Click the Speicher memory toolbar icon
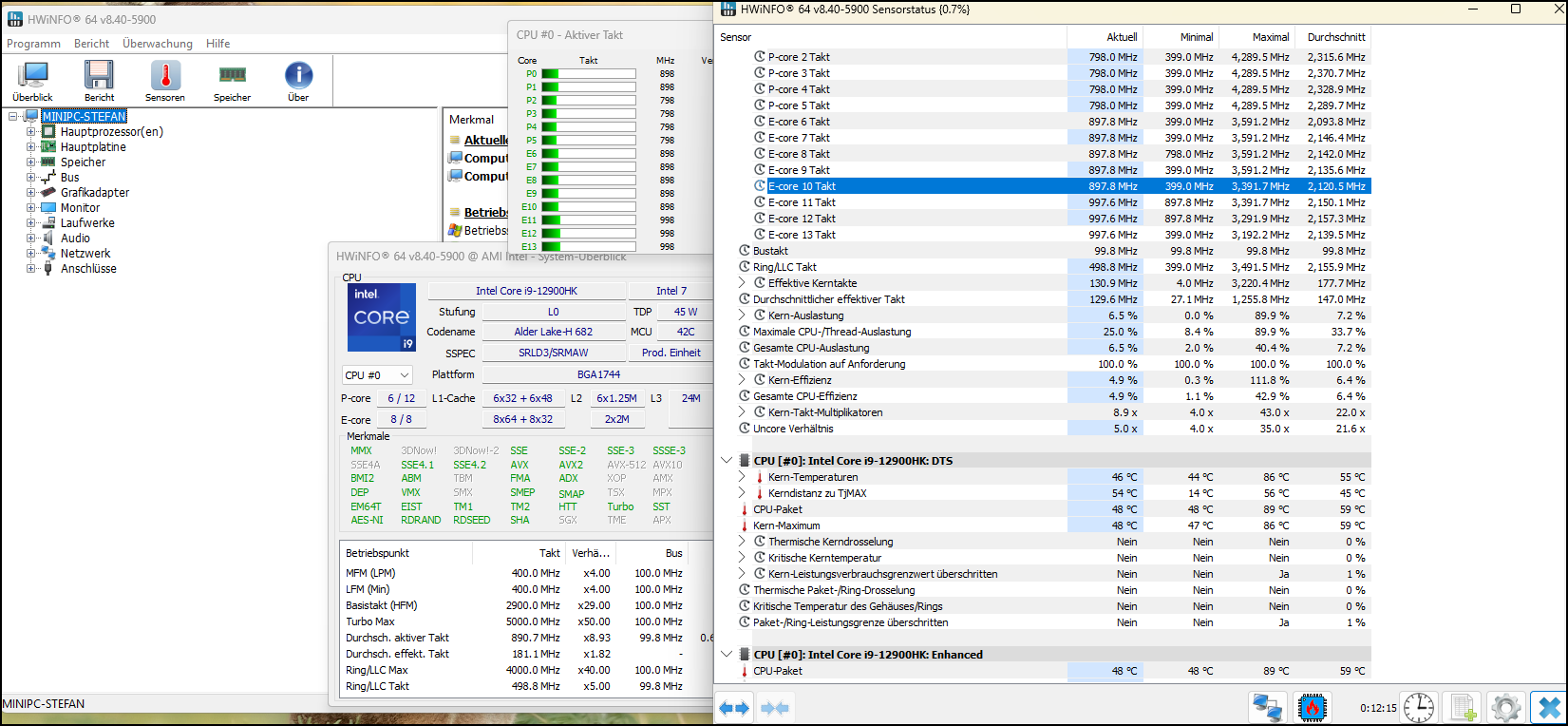The image size is (1568, 726). [x=232, y=81]
